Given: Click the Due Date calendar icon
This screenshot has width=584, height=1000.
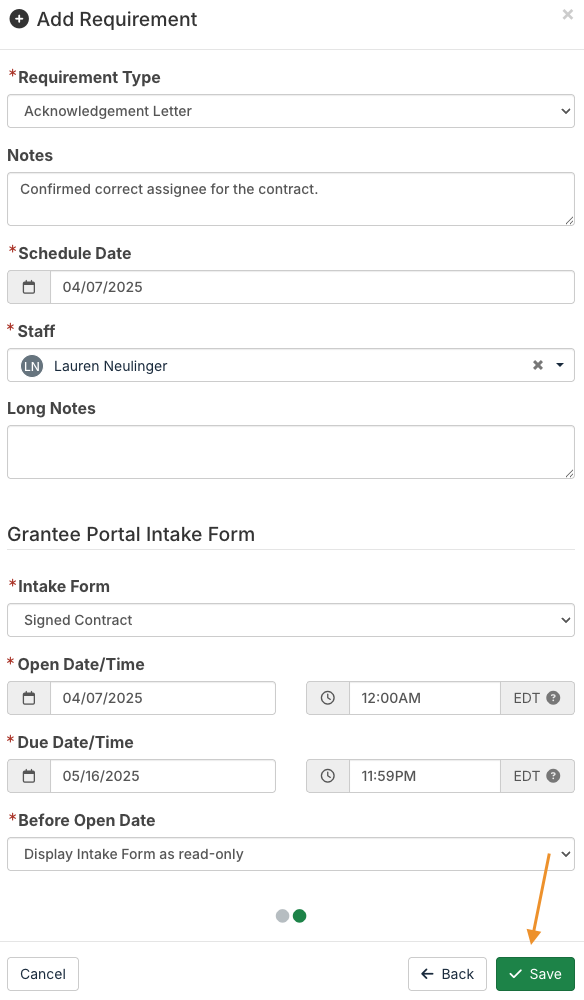Looking at the screenshot, I should point(29,776).
